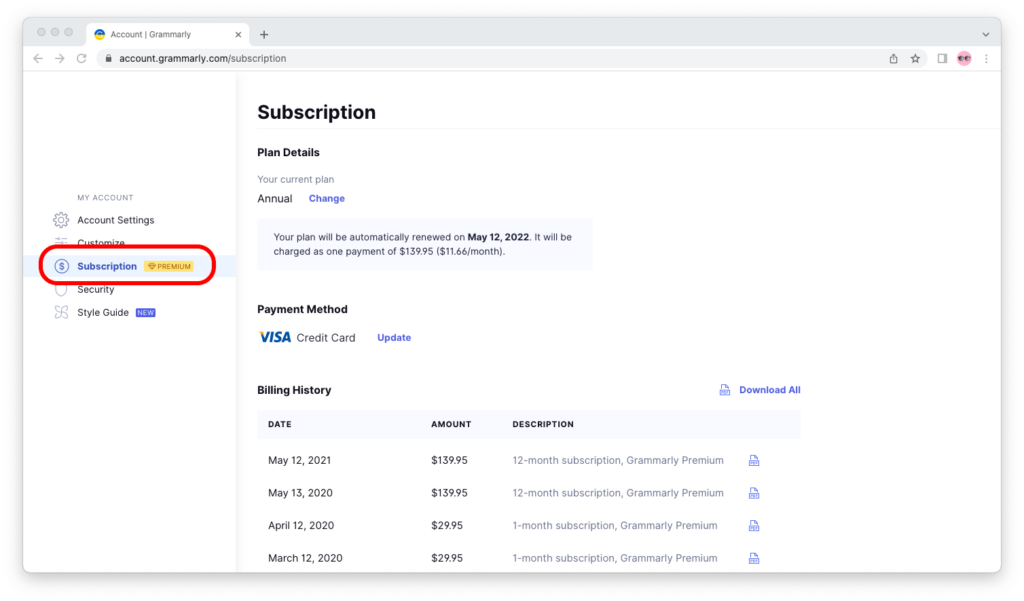Open Security in the sidebar
The width and height of the screenshot is (1024, 601).
click(95, 289)
